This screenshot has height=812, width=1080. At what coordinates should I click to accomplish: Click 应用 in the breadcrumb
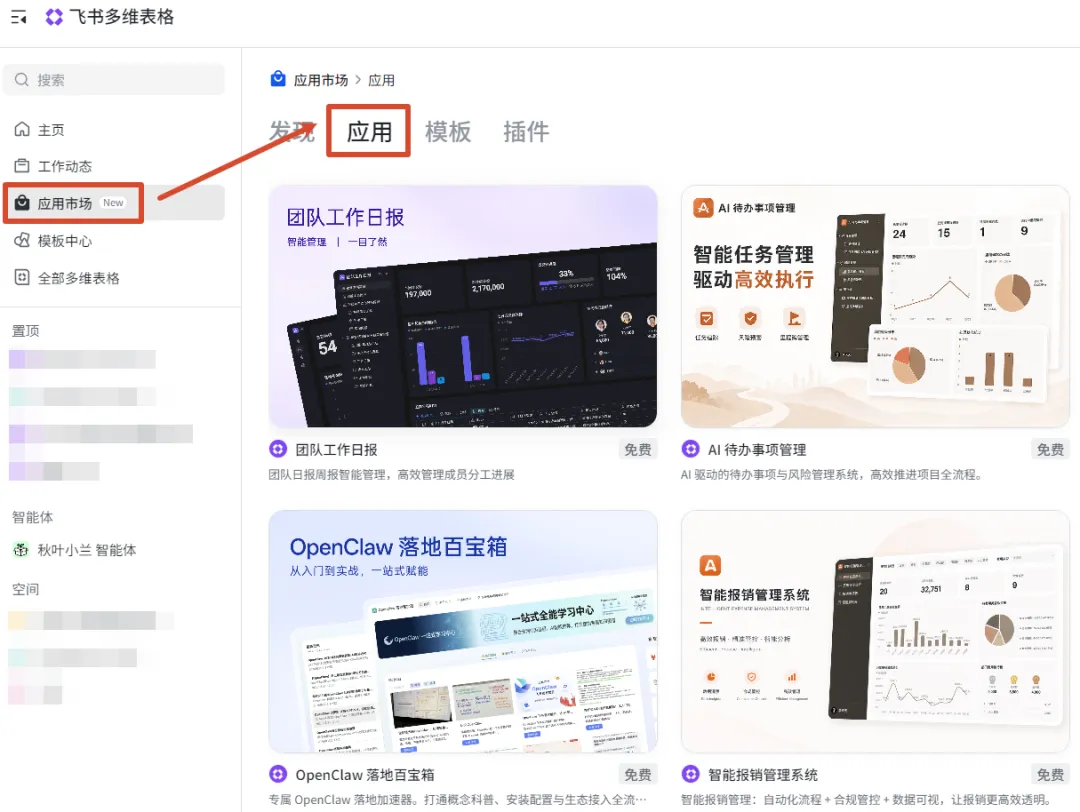[x=382, y=81]
